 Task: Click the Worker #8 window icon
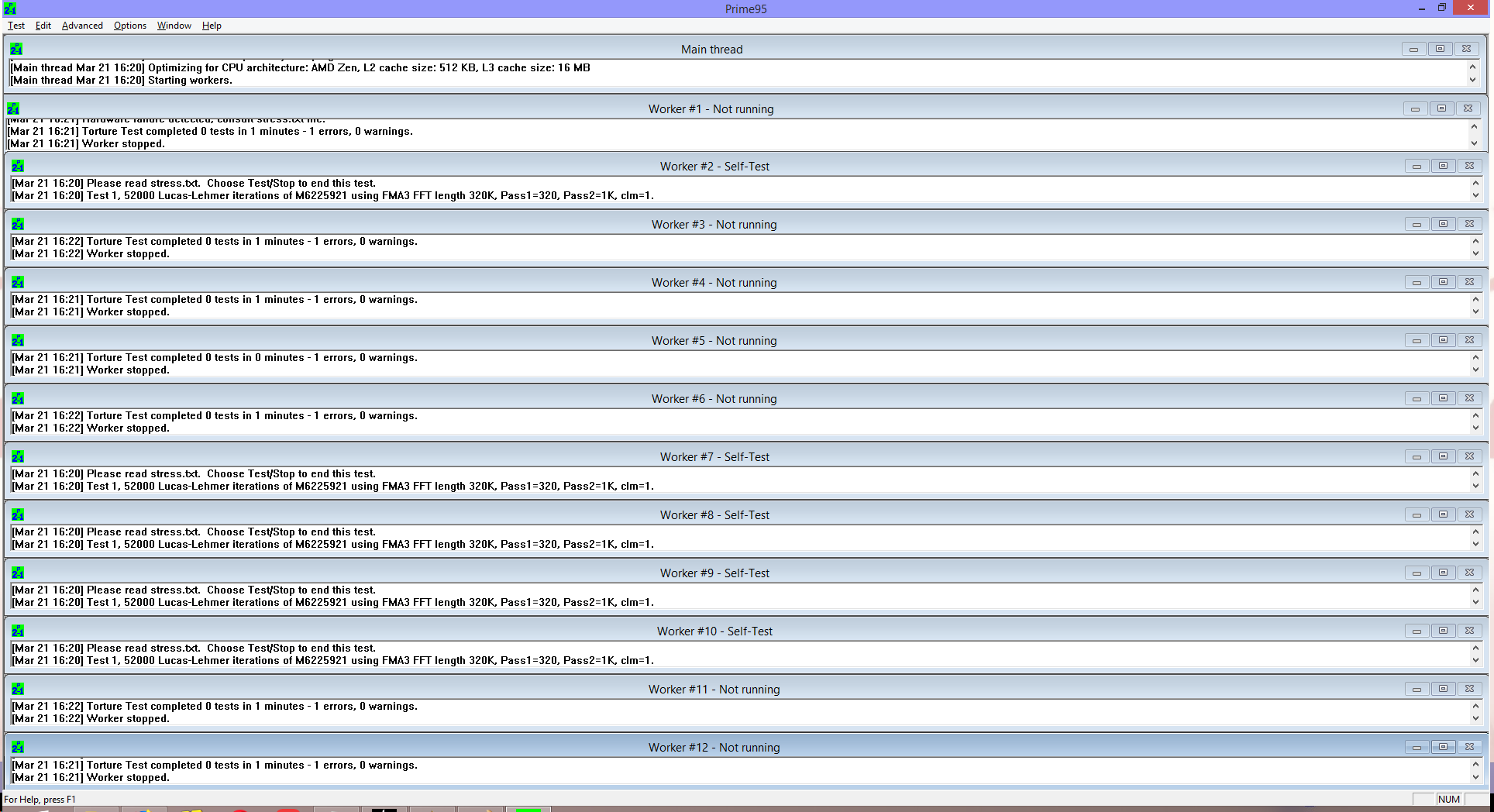pos(18,514)
